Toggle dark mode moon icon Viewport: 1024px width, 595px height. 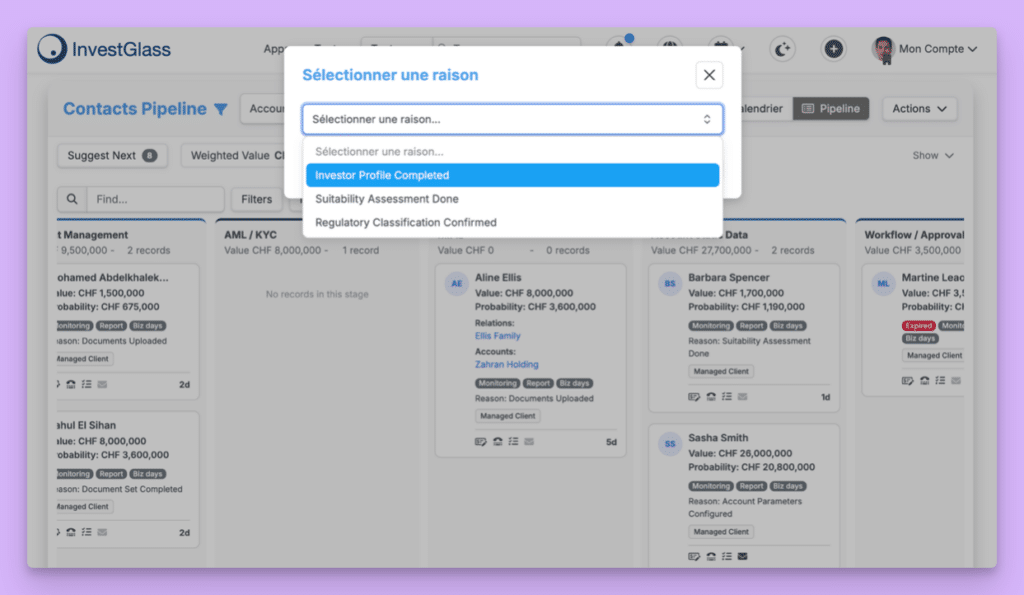click(782, 49)
